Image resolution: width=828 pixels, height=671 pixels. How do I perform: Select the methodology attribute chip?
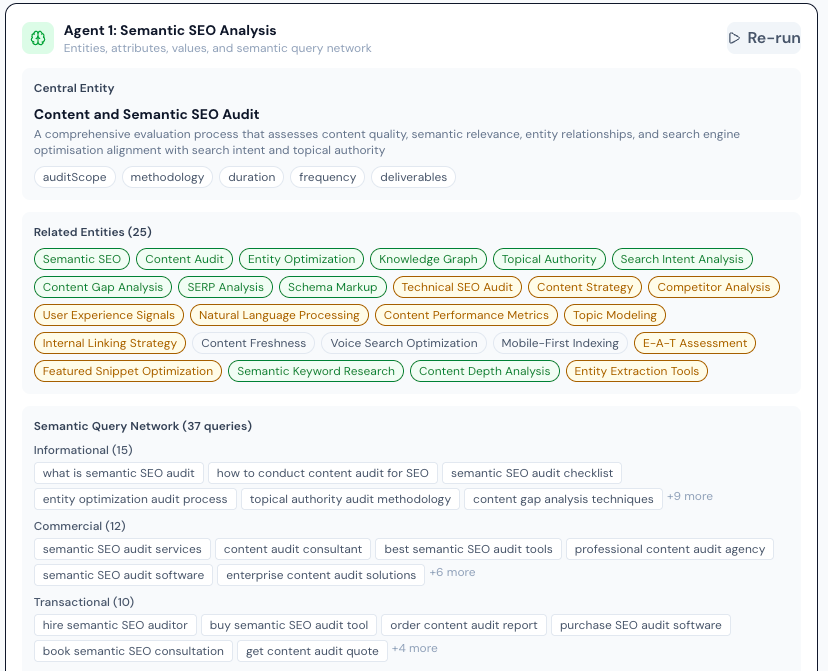[167, 177]
